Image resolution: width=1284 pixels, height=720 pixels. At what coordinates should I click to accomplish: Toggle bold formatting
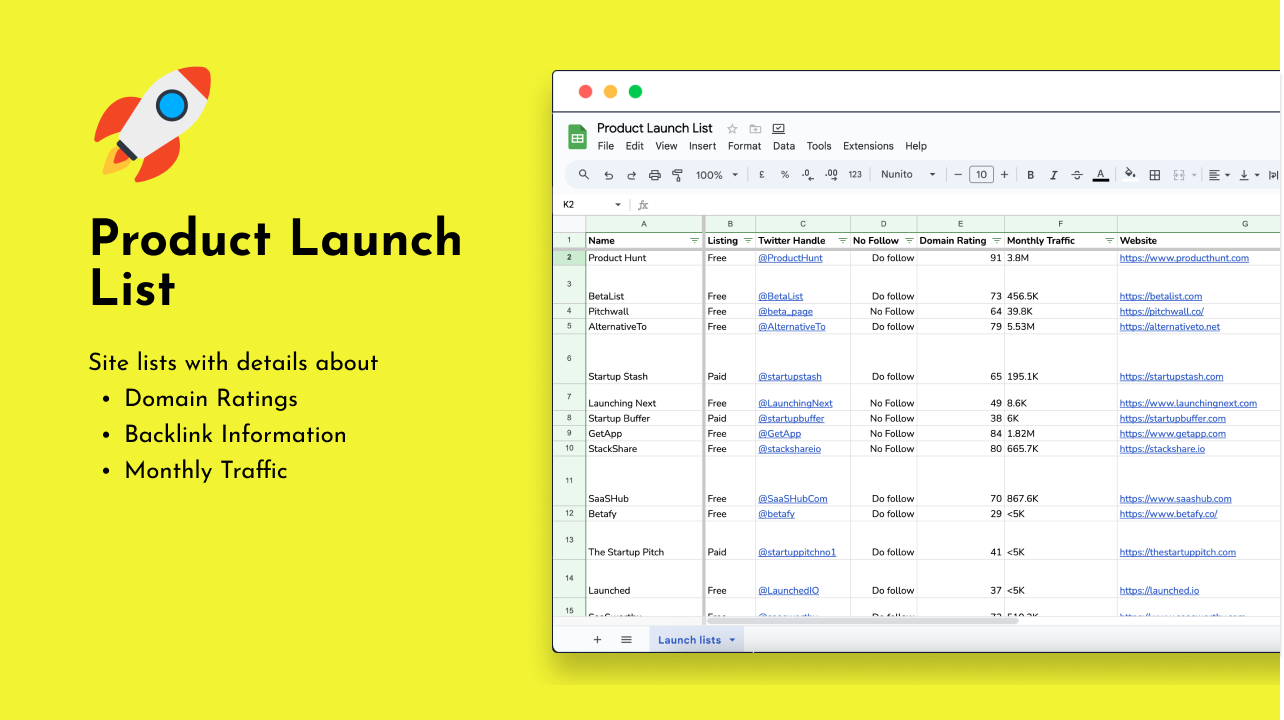1031,175
